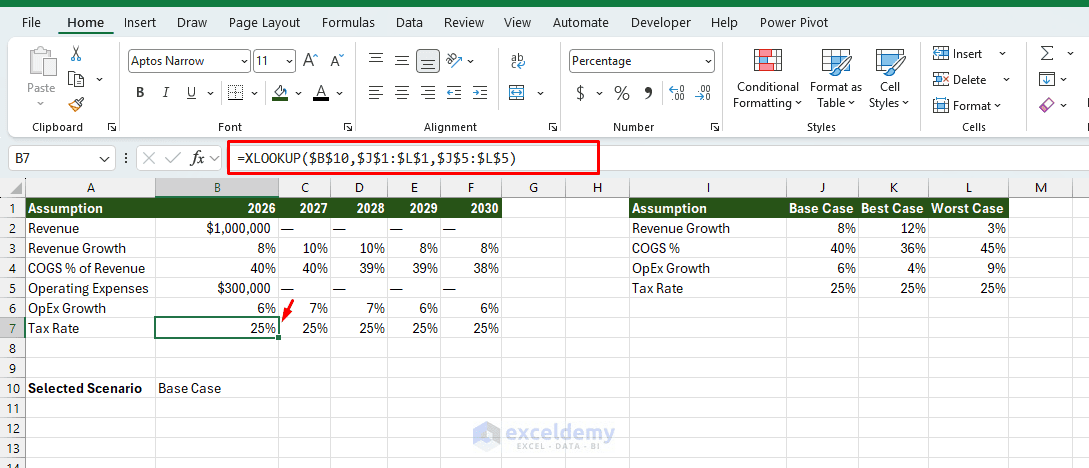This screenshot has width=1089, height=468.
Task: Click Merge and Center icon
Action: click(516, 92)
